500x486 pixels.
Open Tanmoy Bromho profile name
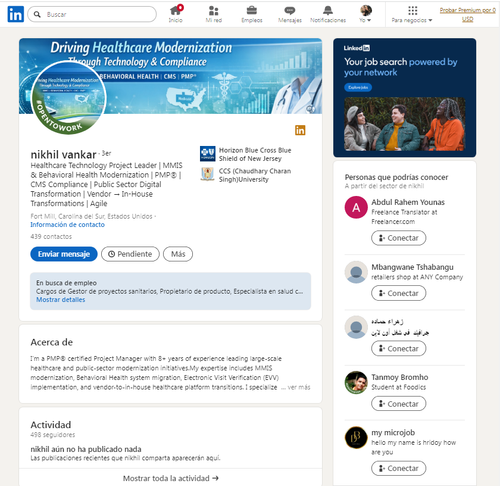(x=400, y=377)
